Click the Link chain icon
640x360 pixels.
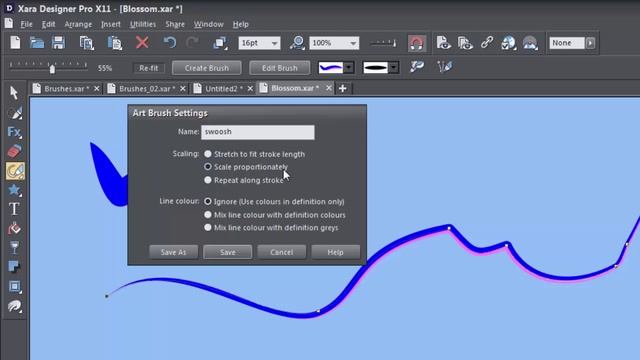pyautogui.click(x=487, y=42)
